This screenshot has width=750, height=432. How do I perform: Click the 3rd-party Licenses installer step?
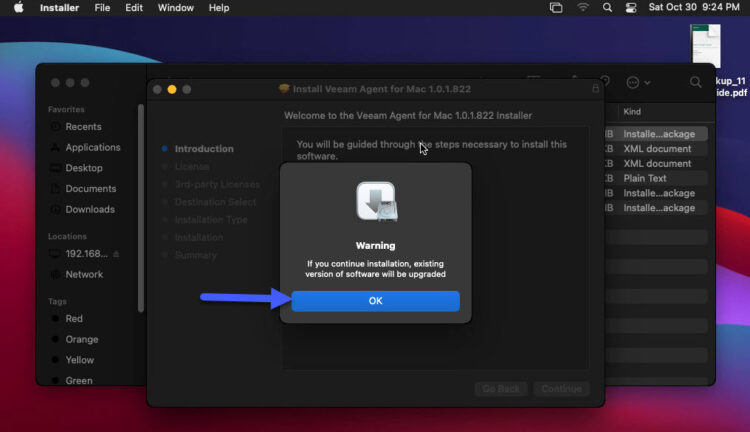click(217, 184)
